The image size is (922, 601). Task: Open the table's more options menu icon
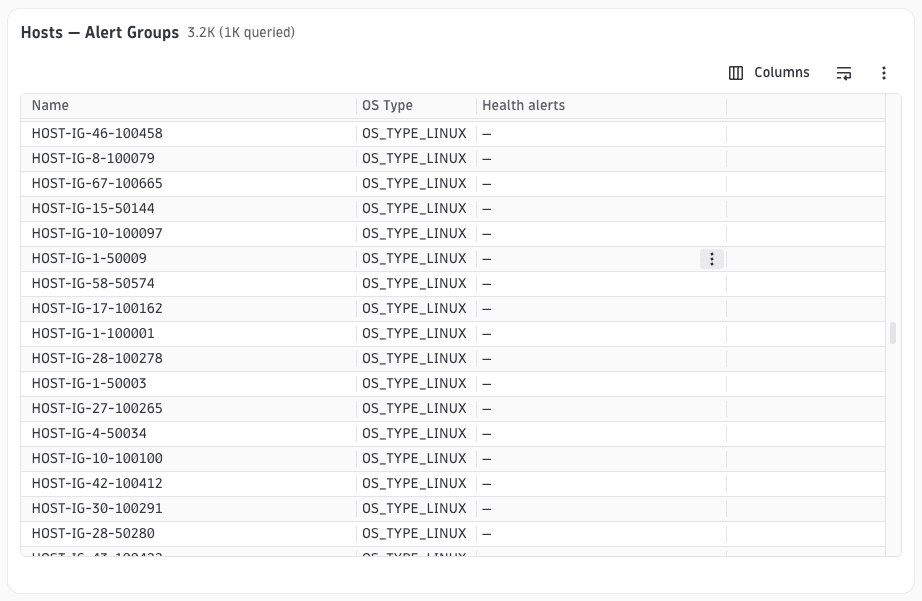click(x=884, y=73)
